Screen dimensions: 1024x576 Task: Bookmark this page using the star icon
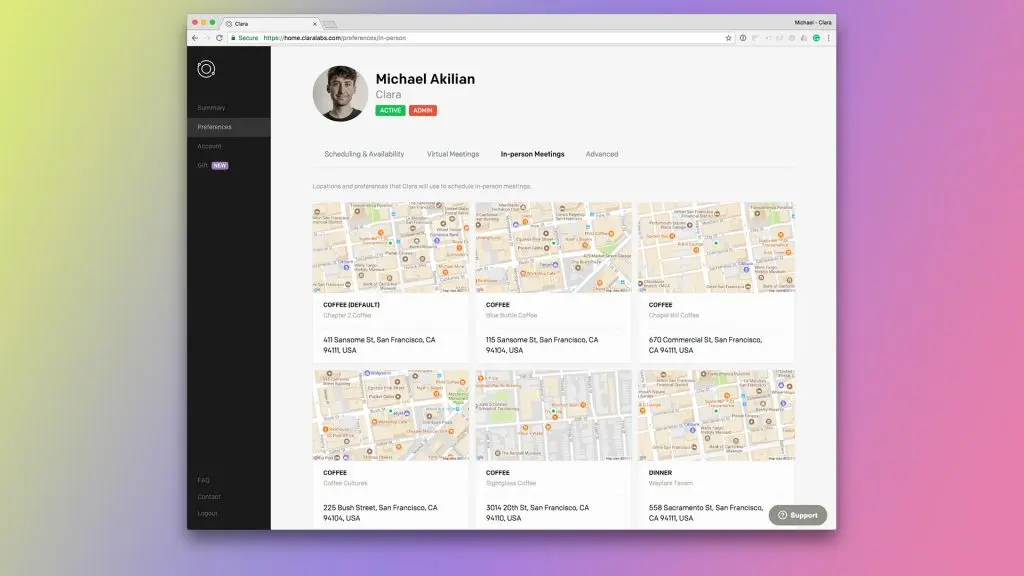coord(728,37)
